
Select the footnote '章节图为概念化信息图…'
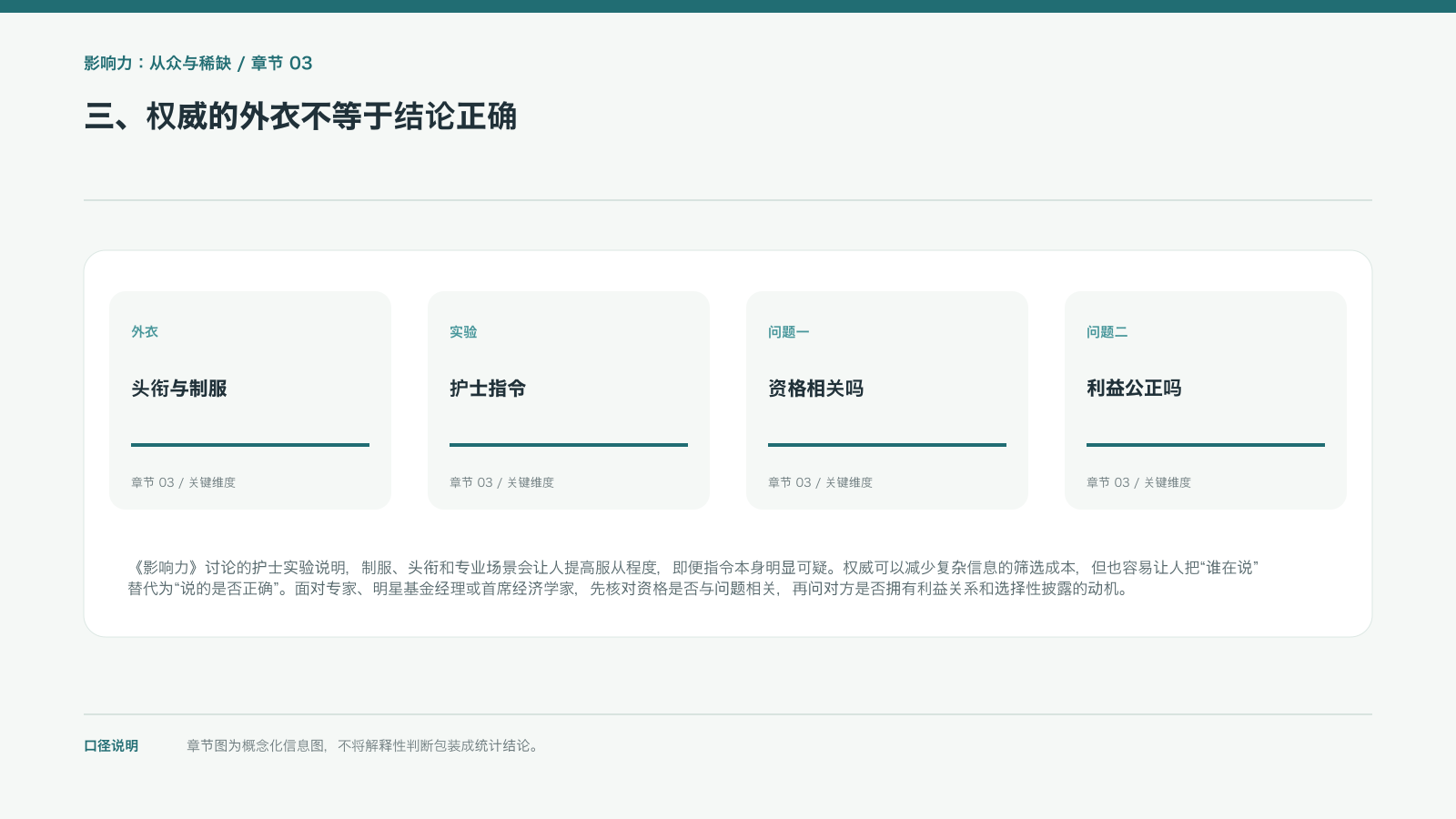pyautogui.click(x=365, y=746)
